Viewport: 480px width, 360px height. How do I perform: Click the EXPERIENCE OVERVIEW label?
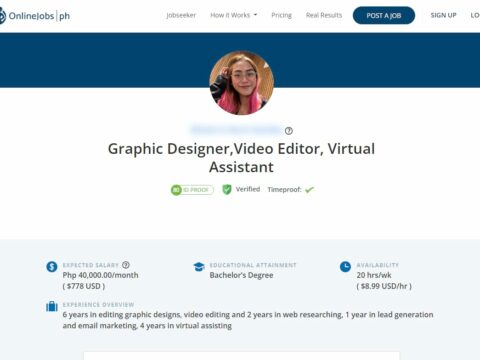click(98, 305)
